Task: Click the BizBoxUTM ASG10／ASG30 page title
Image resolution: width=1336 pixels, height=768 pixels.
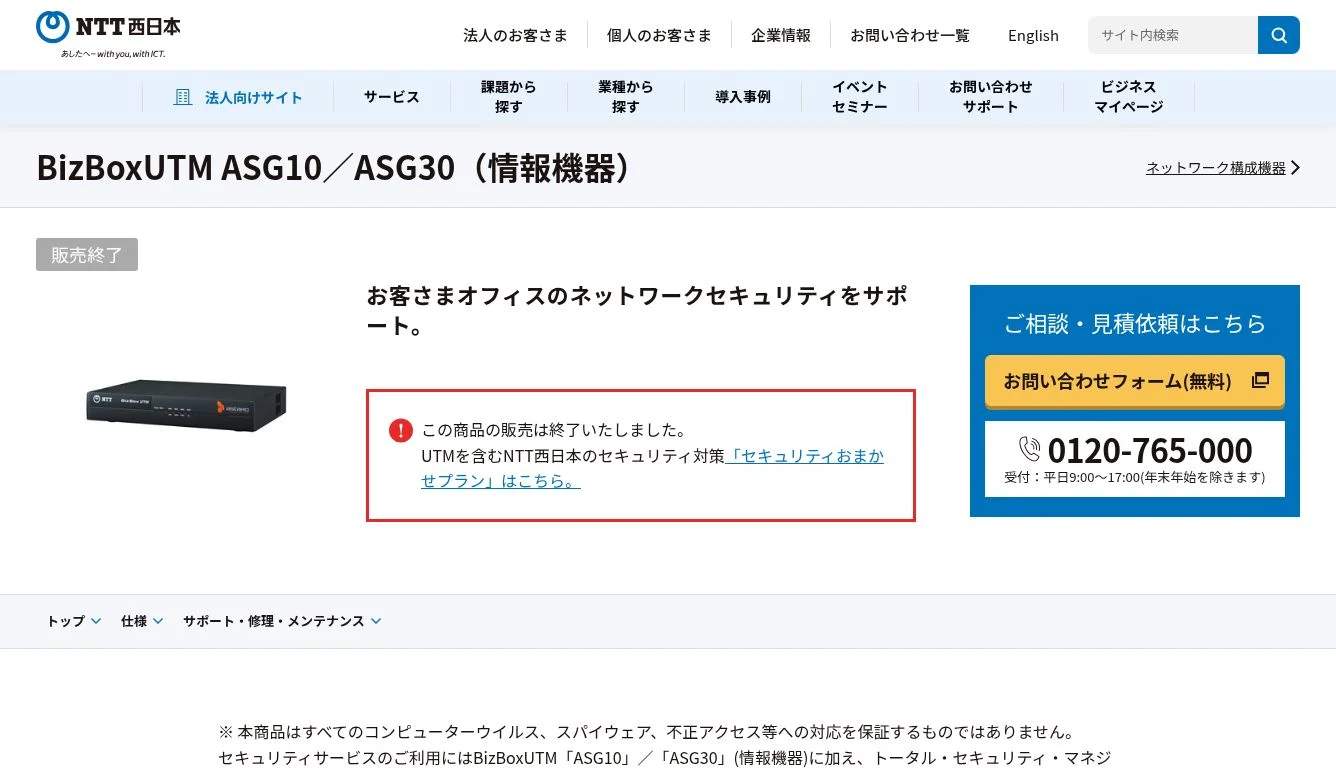Action: pos(336,168)
